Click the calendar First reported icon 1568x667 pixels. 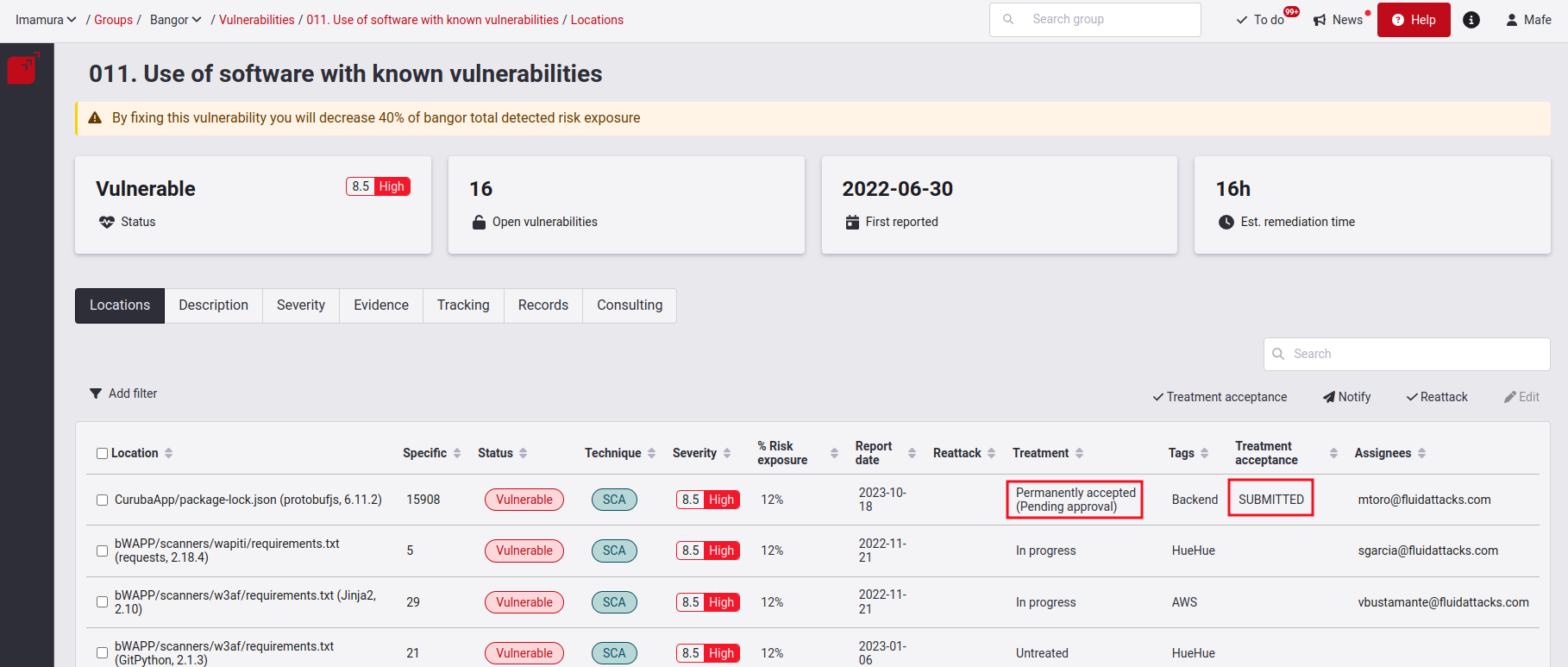tap(852, 222)
